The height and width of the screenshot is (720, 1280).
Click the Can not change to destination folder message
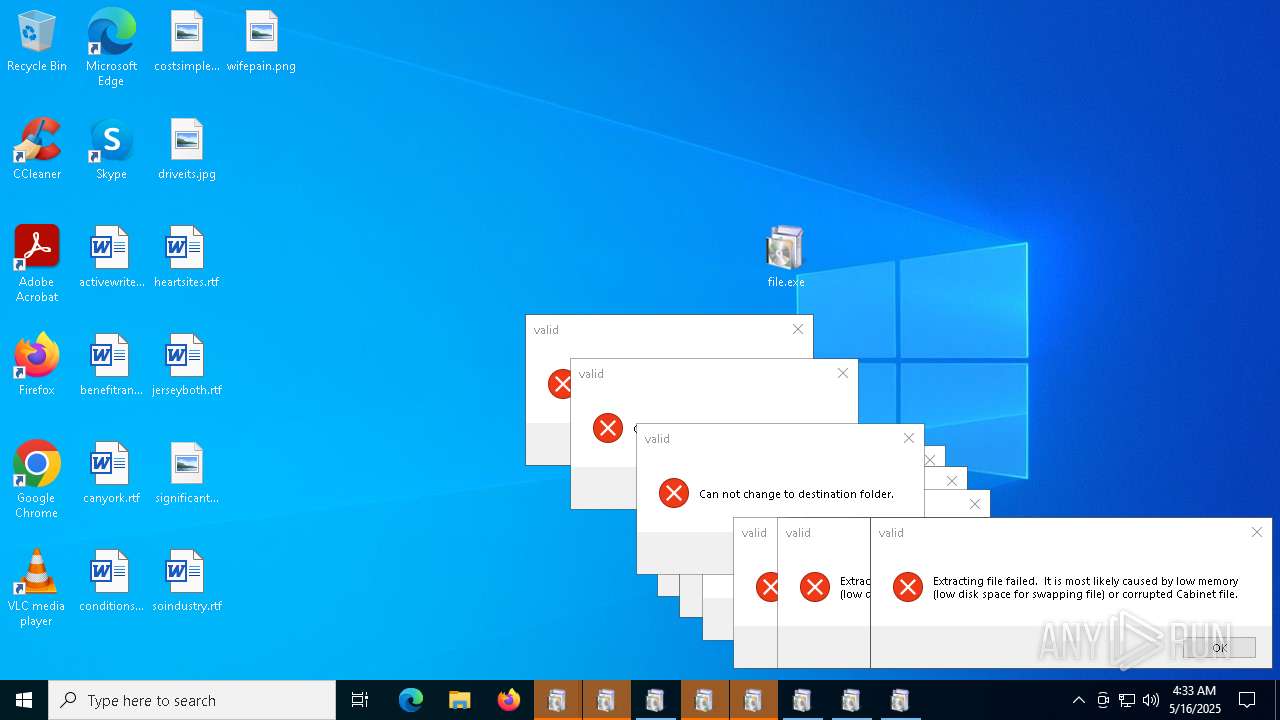[x=796, y=494]
